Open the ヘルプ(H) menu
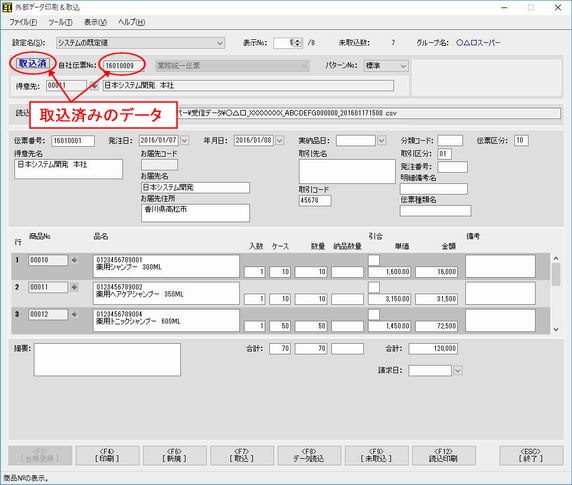The height and width of the screenshot is (485, 572). (x=131, y=22)
